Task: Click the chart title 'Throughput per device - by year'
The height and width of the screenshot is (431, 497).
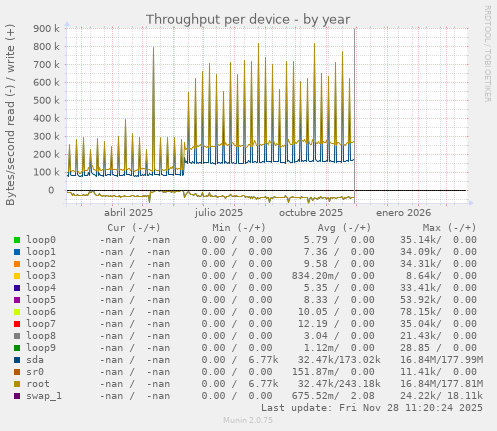Action: 248,19
